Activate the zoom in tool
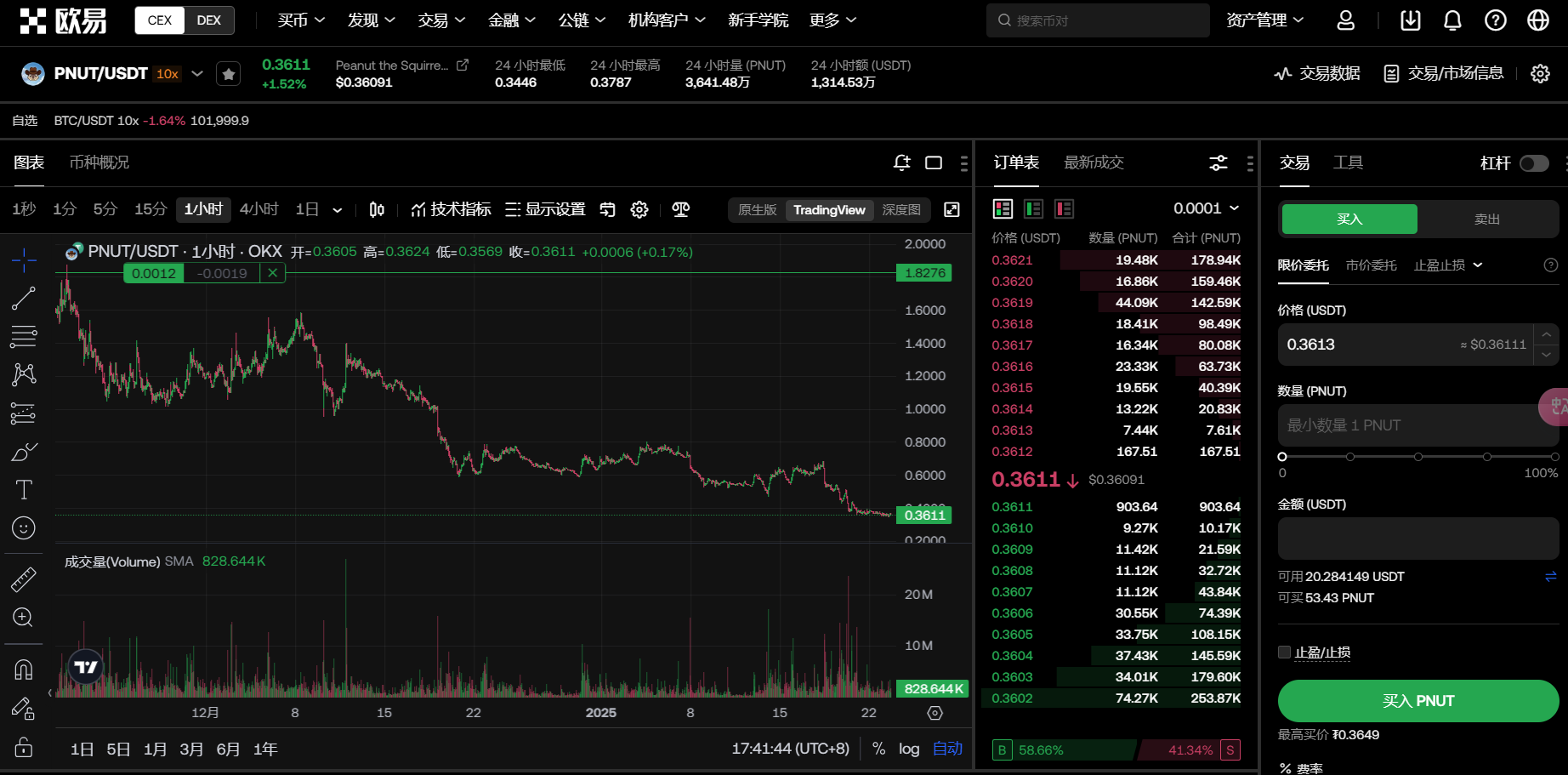Viewport: 1568px width, 775px height. pos(24,618)
